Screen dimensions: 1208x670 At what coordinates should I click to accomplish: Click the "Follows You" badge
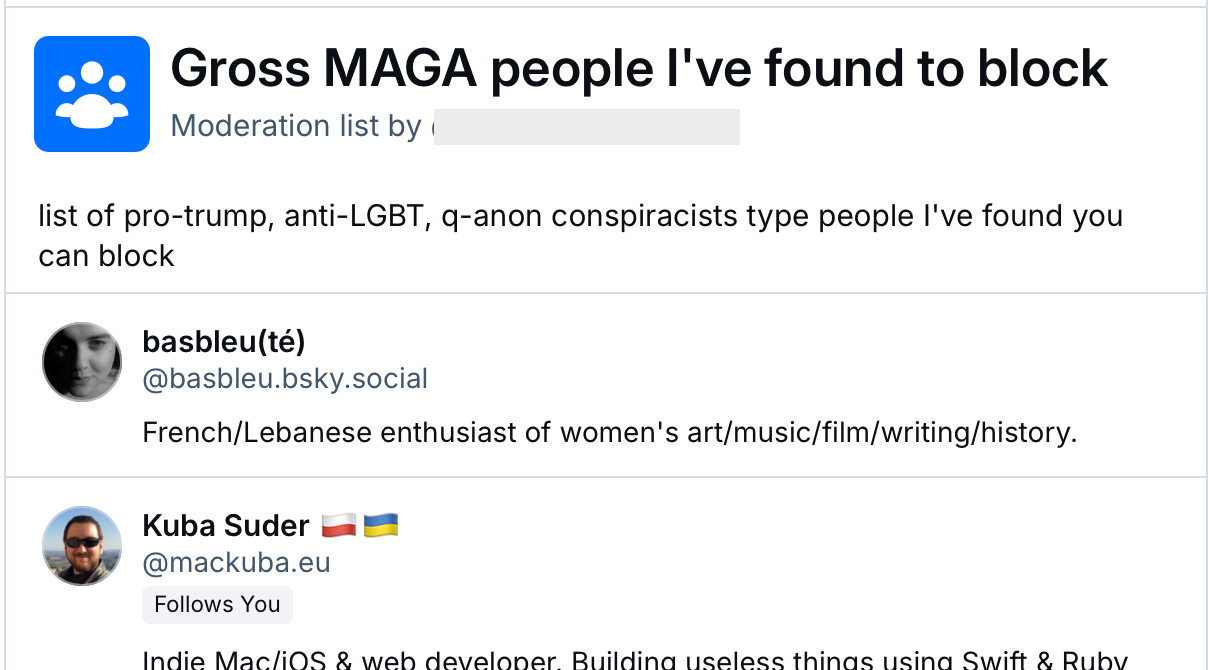click(x=217, y=605)
